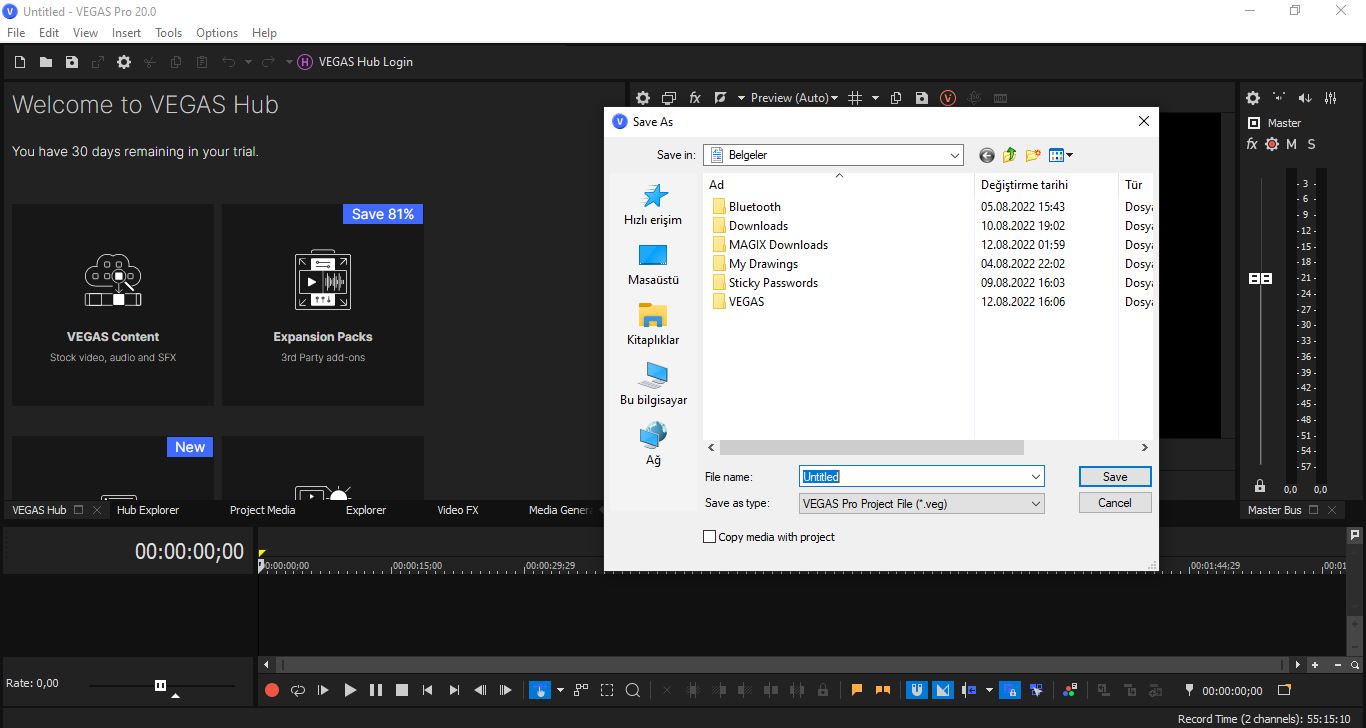Open project Properties gear icon in main toolbar
The width and height of the screenshot is (1366, 728).
point(124,62)
